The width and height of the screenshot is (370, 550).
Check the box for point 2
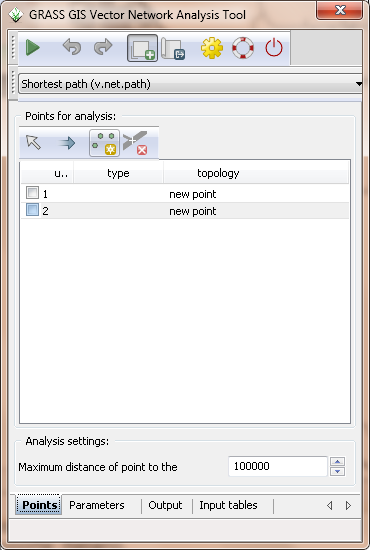[32, 210]
